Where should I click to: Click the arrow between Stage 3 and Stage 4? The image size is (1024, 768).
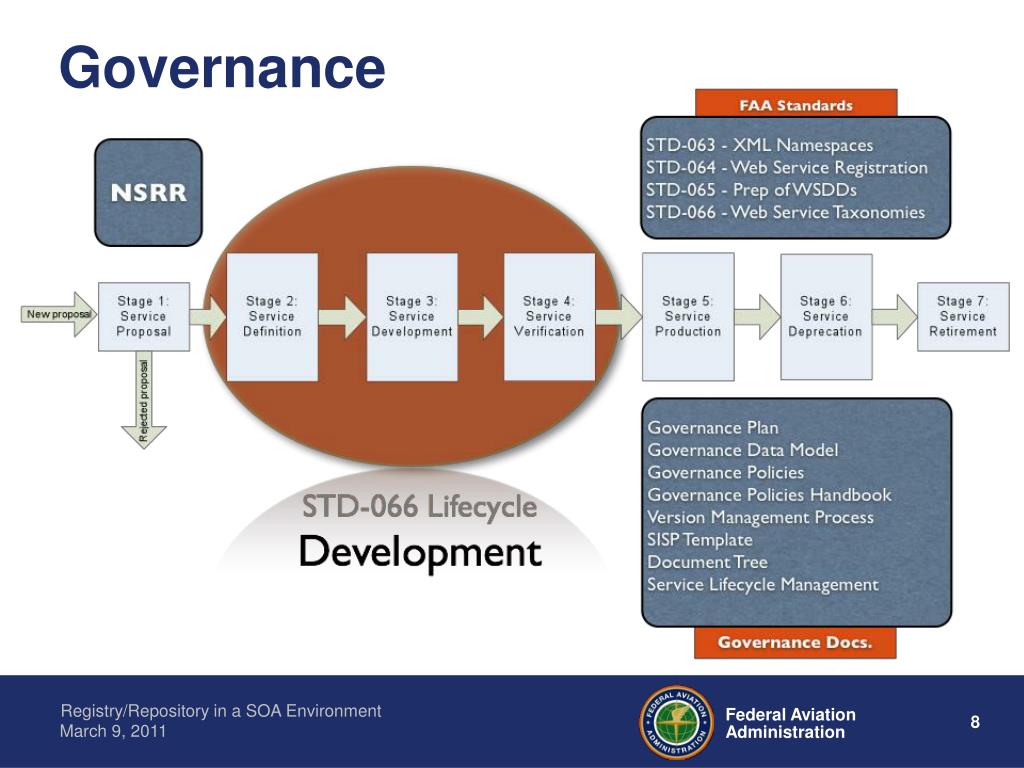click(x=481, y=317)
